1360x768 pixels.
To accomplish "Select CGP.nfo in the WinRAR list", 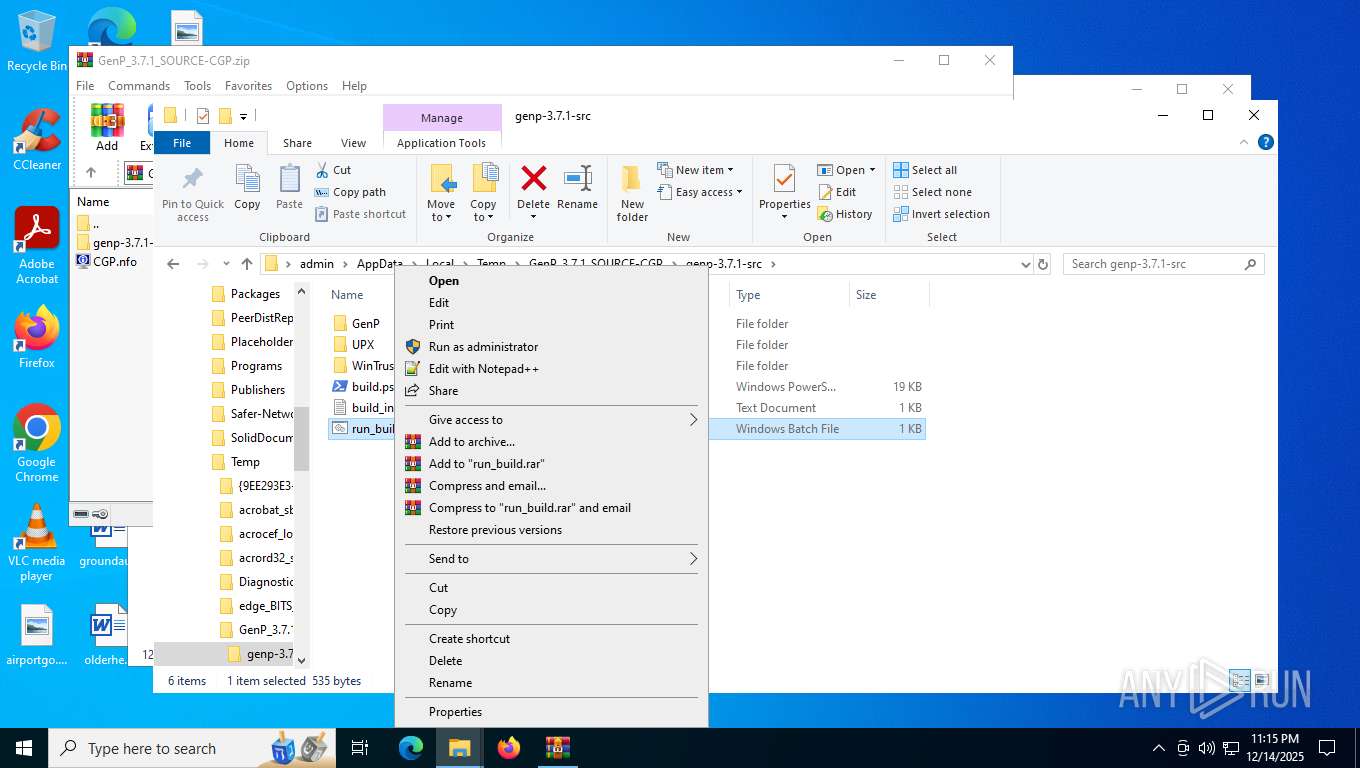I will (x=114, y=262).
